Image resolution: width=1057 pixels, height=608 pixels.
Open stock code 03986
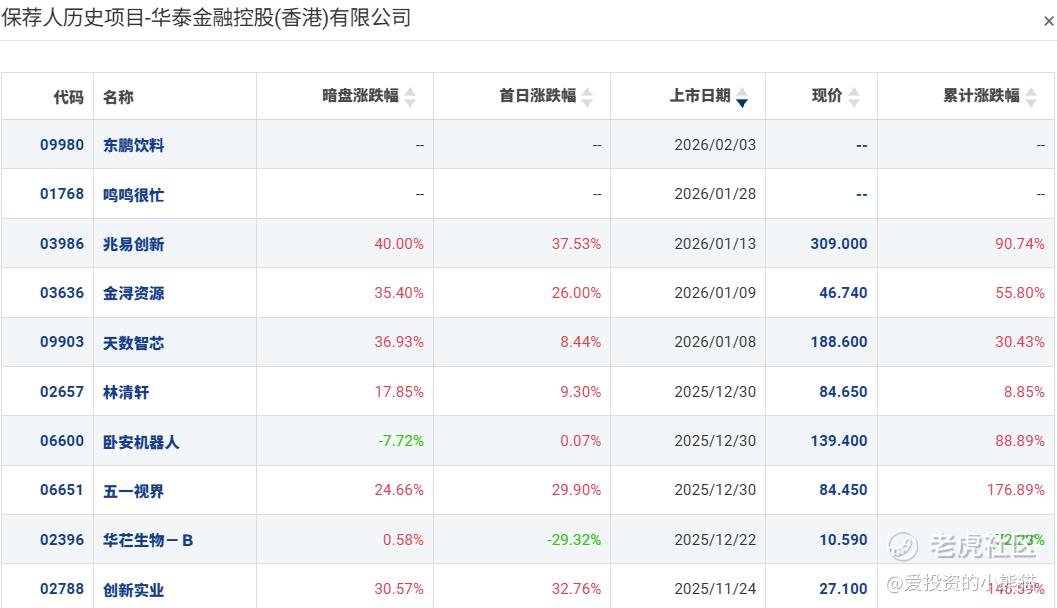[62, 243]
